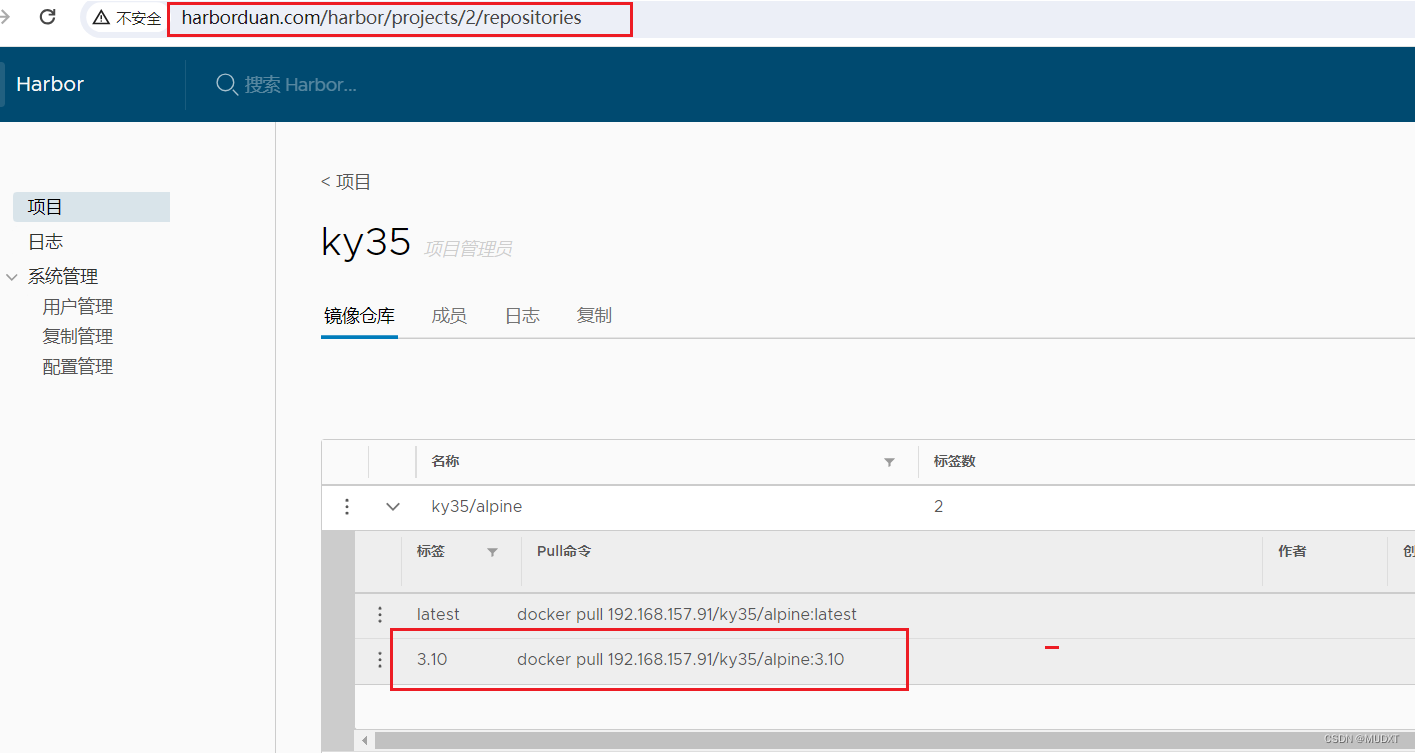Open the action menu for latest tag
Viewport: 1415px width, 753px height.
[x=380, y=615]
